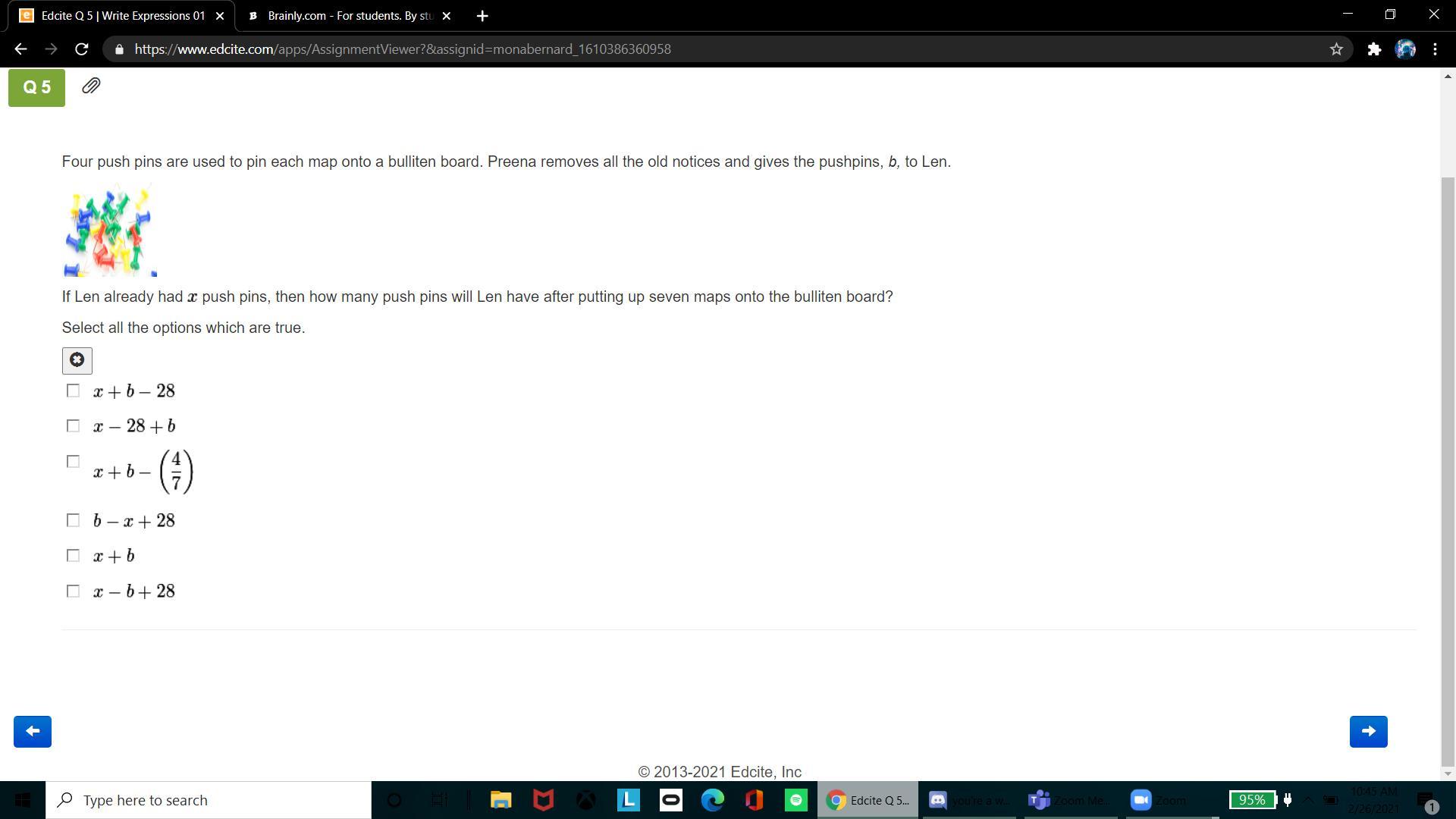Switch to the Brainly.com tab
This screenshot has height=819, width=1456.
(x=349, y=16)
